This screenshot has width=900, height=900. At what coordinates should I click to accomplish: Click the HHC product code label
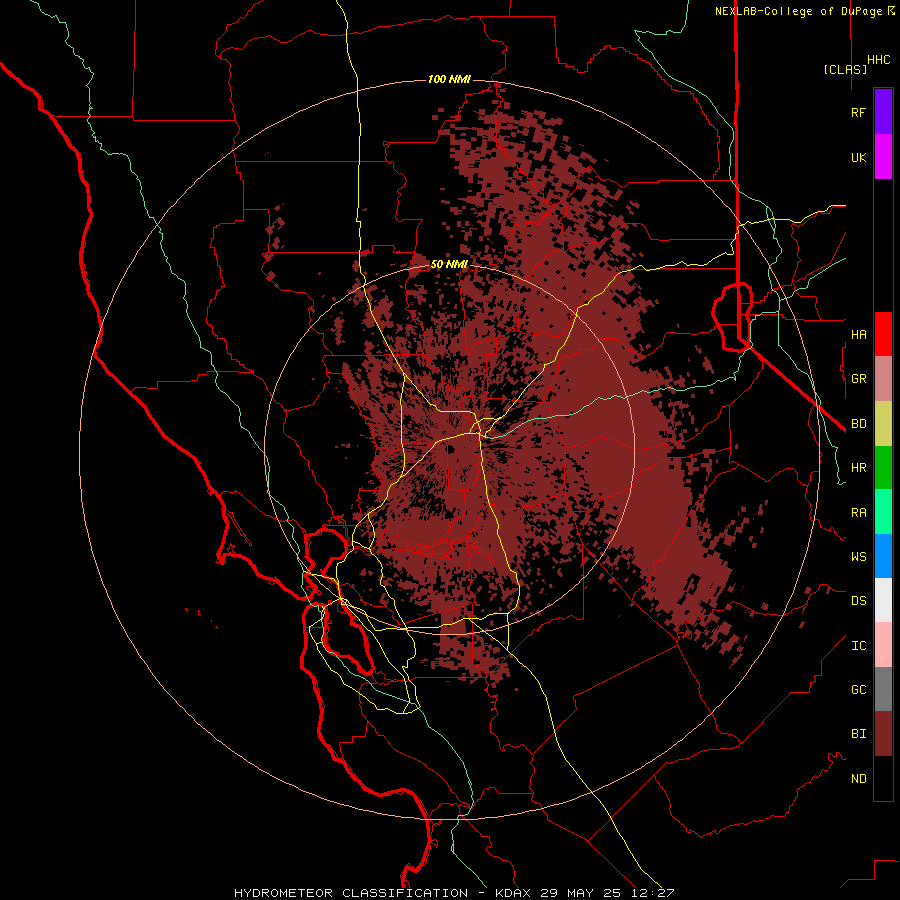click(878, 60)
